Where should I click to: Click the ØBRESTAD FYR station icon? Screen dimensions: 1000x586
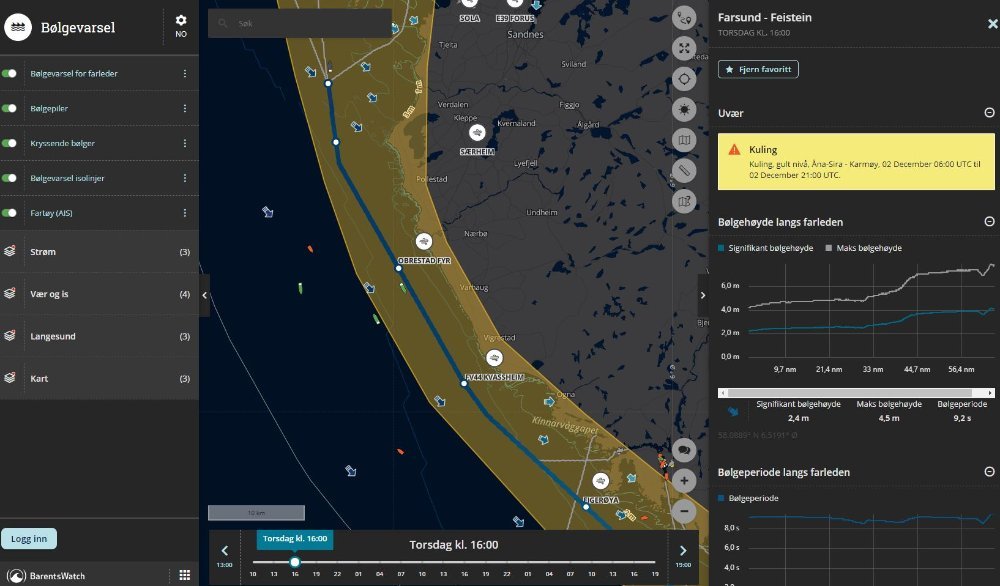point(424,242)
